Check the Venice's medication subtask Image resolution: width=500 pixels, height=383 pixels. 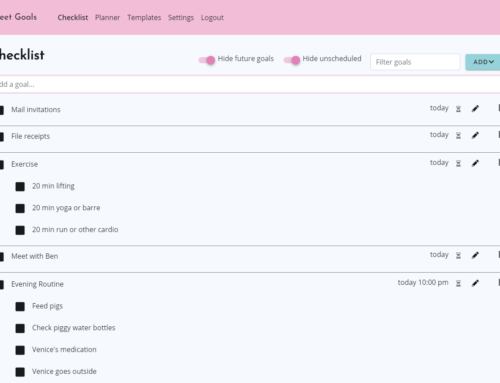click(20, 350)
